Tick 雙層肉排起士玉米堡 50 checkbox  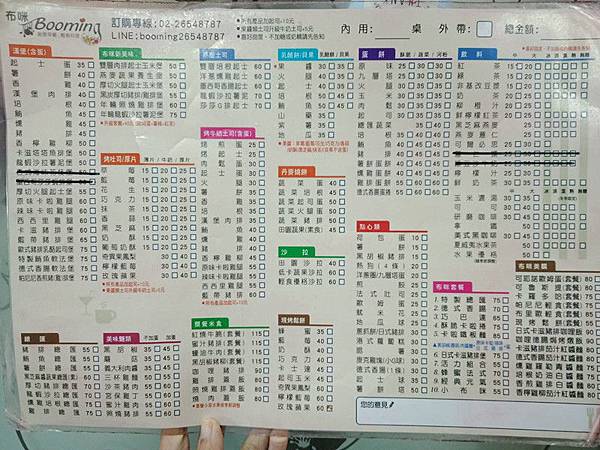[183, 66]
